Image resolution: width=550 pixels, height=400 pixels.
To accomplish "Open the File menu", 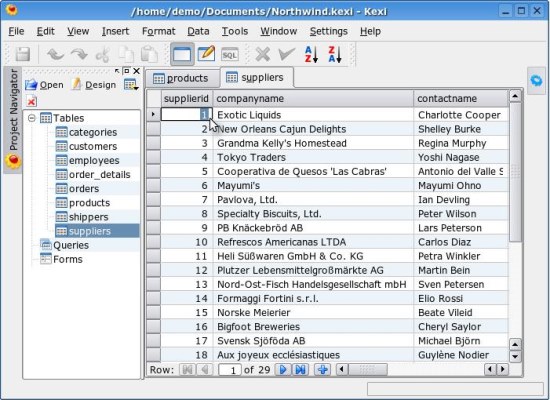I will tap(16, 31).
